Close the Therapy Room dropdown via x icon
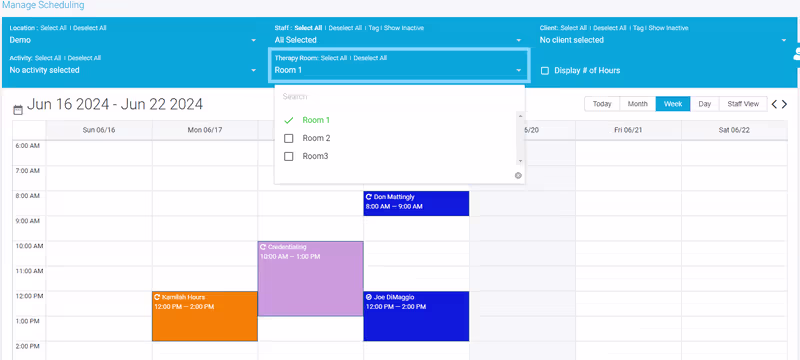 coord(518,175)
